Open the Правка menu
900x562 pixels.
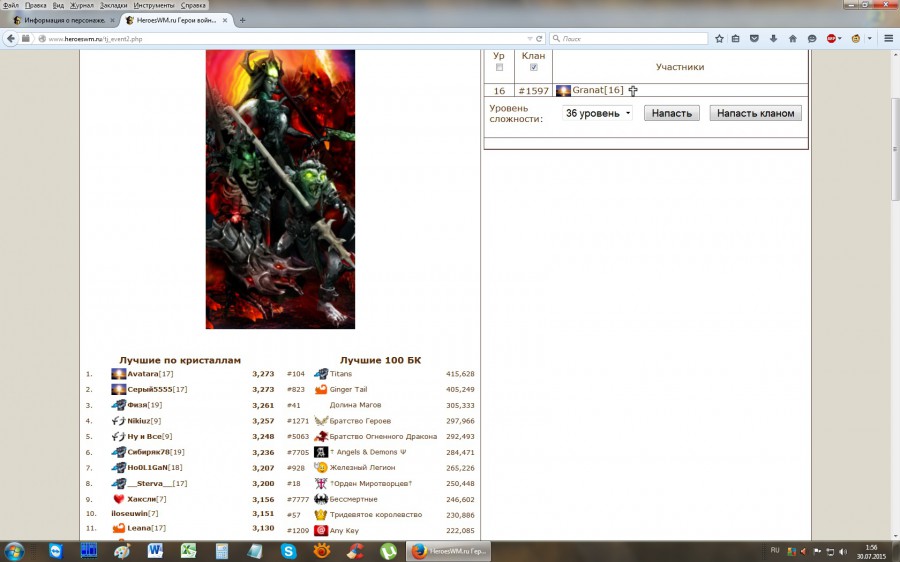click(x=36, y=5)
